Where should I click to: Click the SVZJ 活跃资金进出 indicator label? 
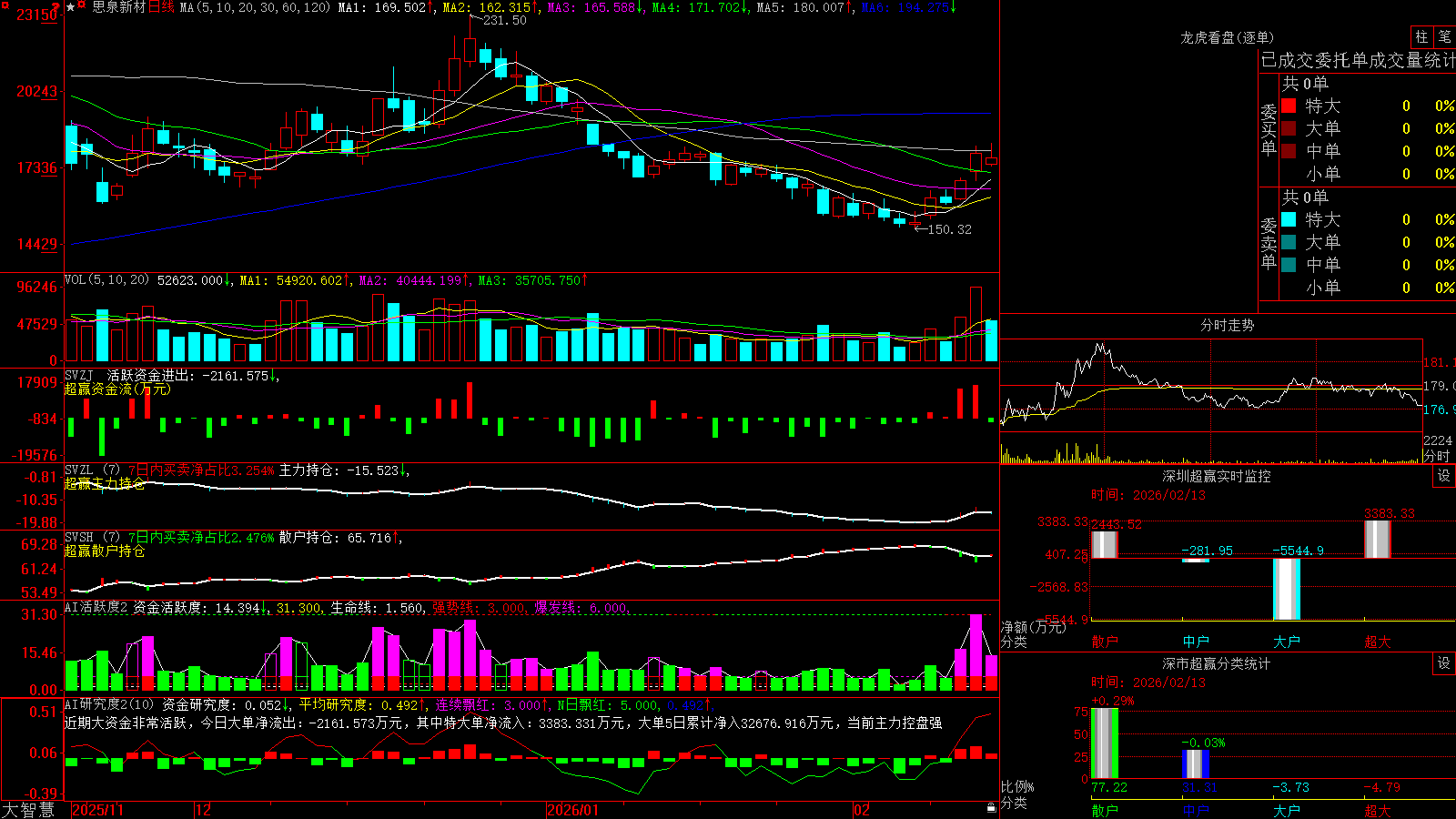(130, 375)
